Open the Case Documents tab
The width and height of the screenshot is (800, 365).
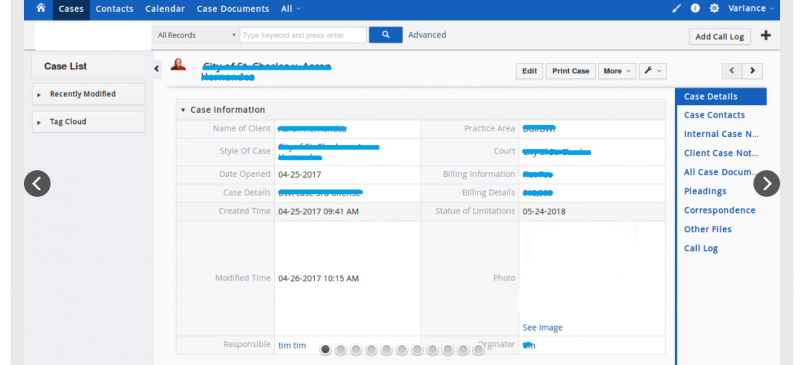tap(233, 9)
